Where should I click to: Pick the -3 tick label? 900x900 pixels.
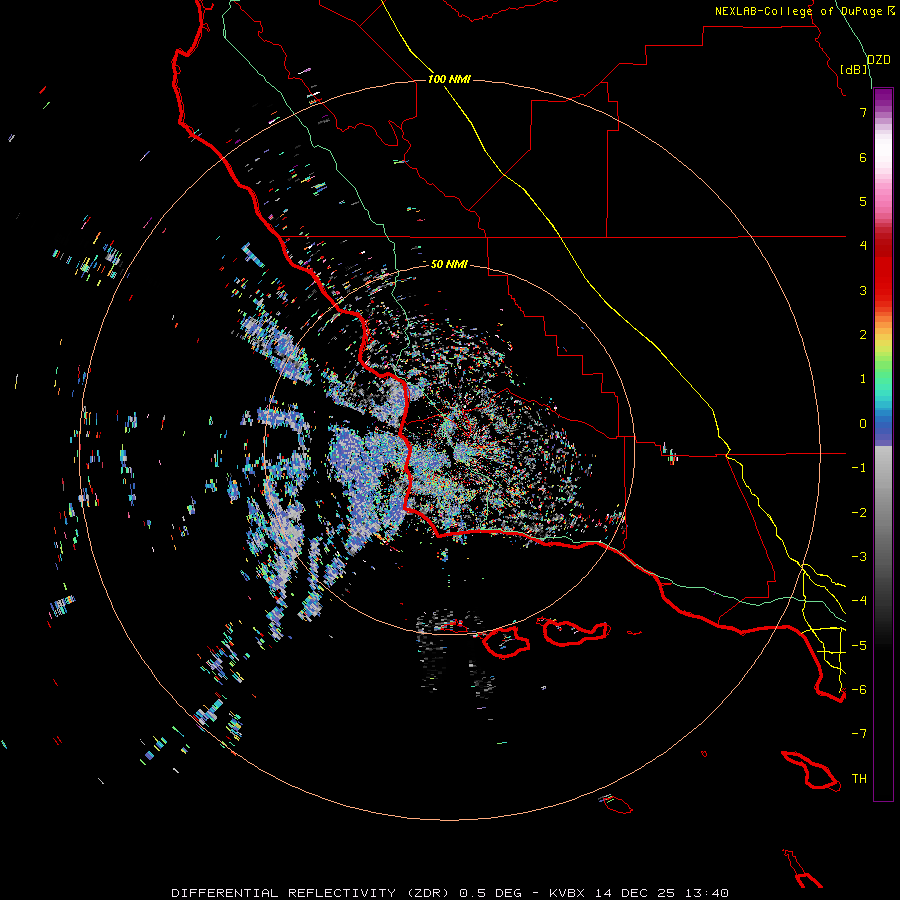859,557
